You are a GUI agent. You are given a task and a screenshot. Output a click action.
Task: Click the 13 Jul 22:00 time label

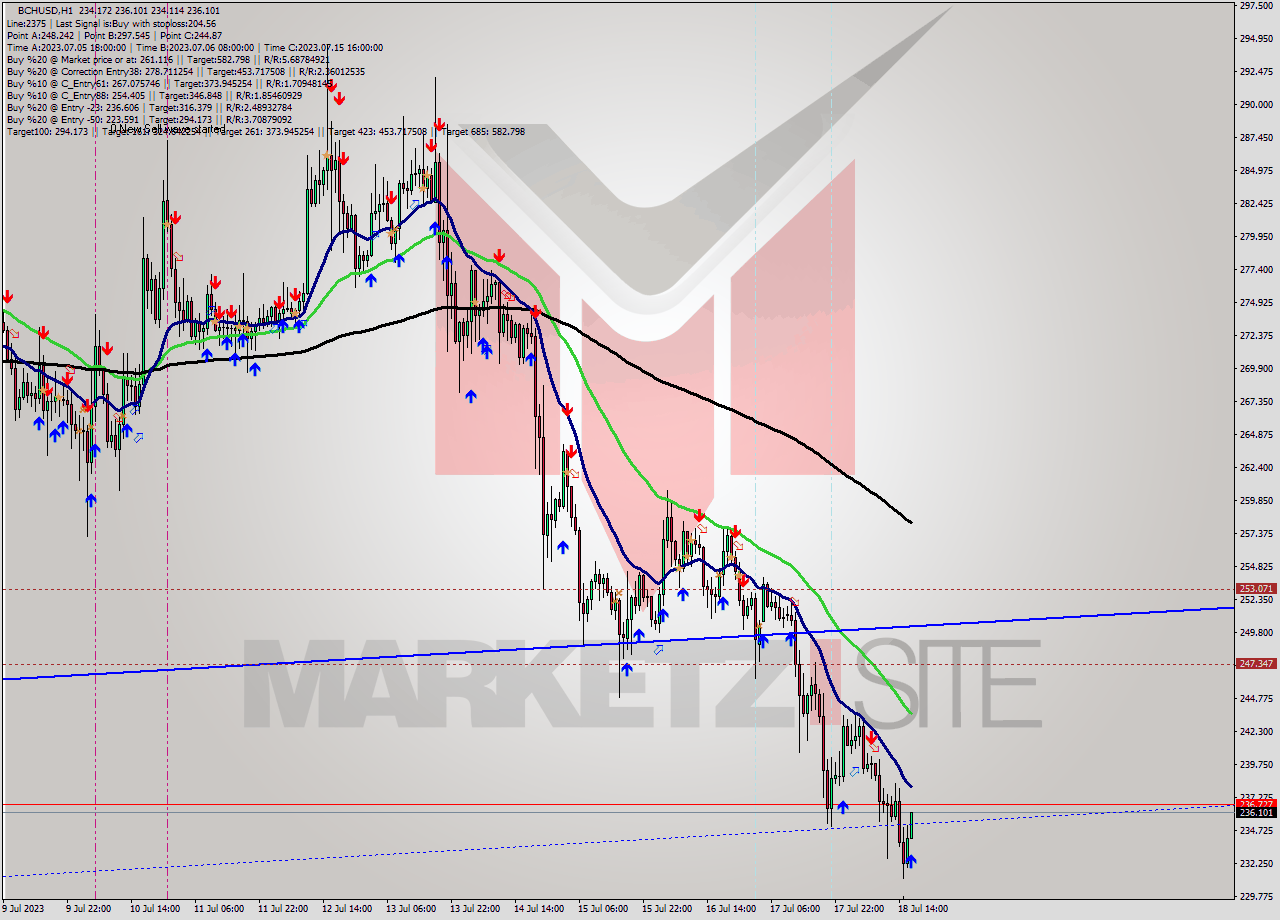pyautogui.click(x=476, y=909)
